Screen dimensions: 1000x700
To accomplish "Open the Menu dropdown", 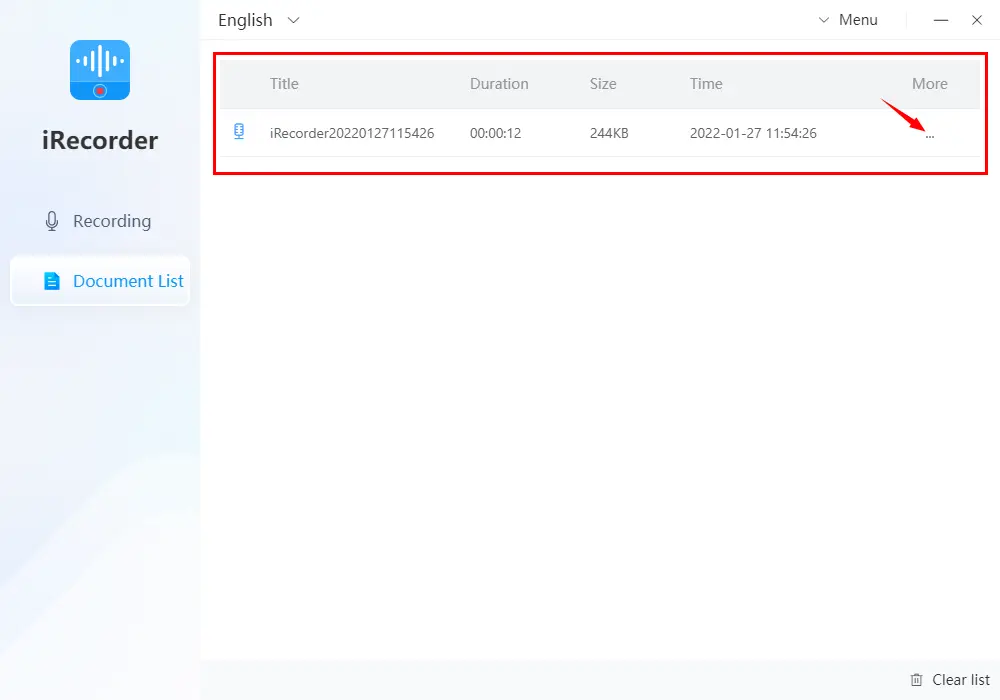I will tap(857, 20).
